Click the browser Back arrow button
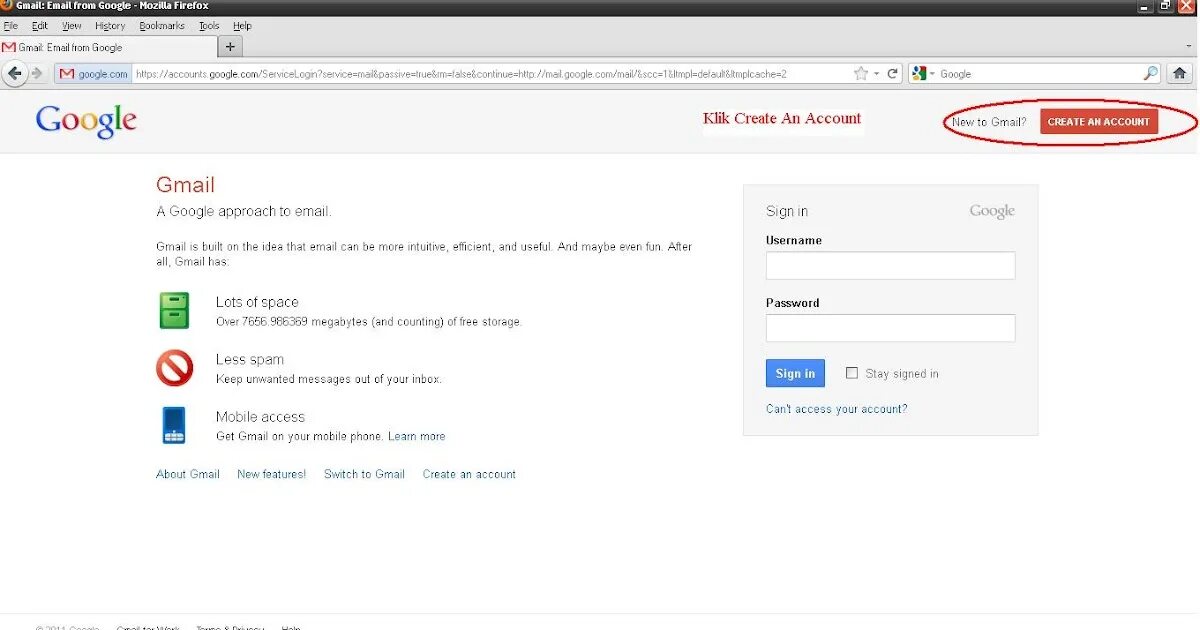Screen dimensions: 1200x630 pos(14,73)
